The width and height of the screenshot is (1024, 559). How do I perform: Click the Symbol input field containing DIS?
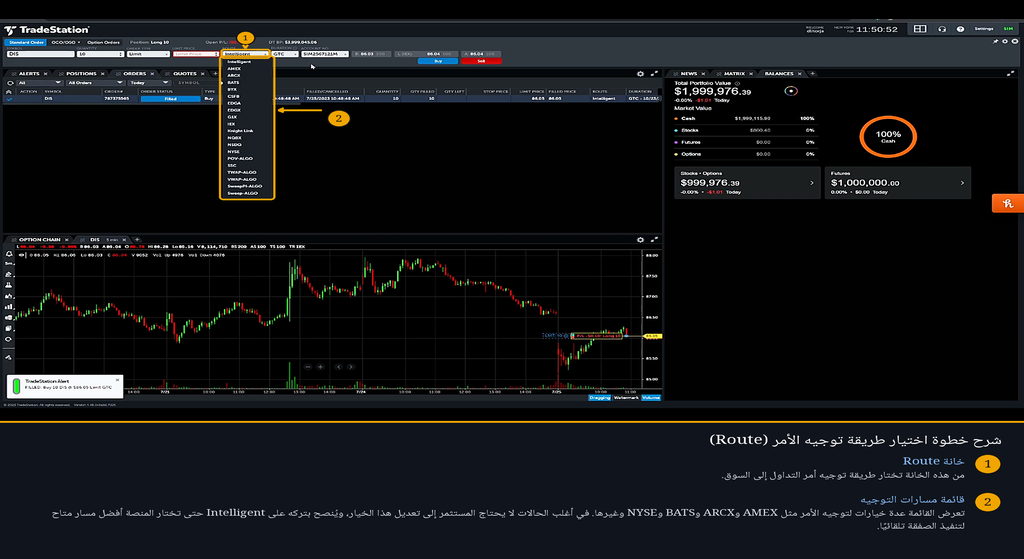40,54
